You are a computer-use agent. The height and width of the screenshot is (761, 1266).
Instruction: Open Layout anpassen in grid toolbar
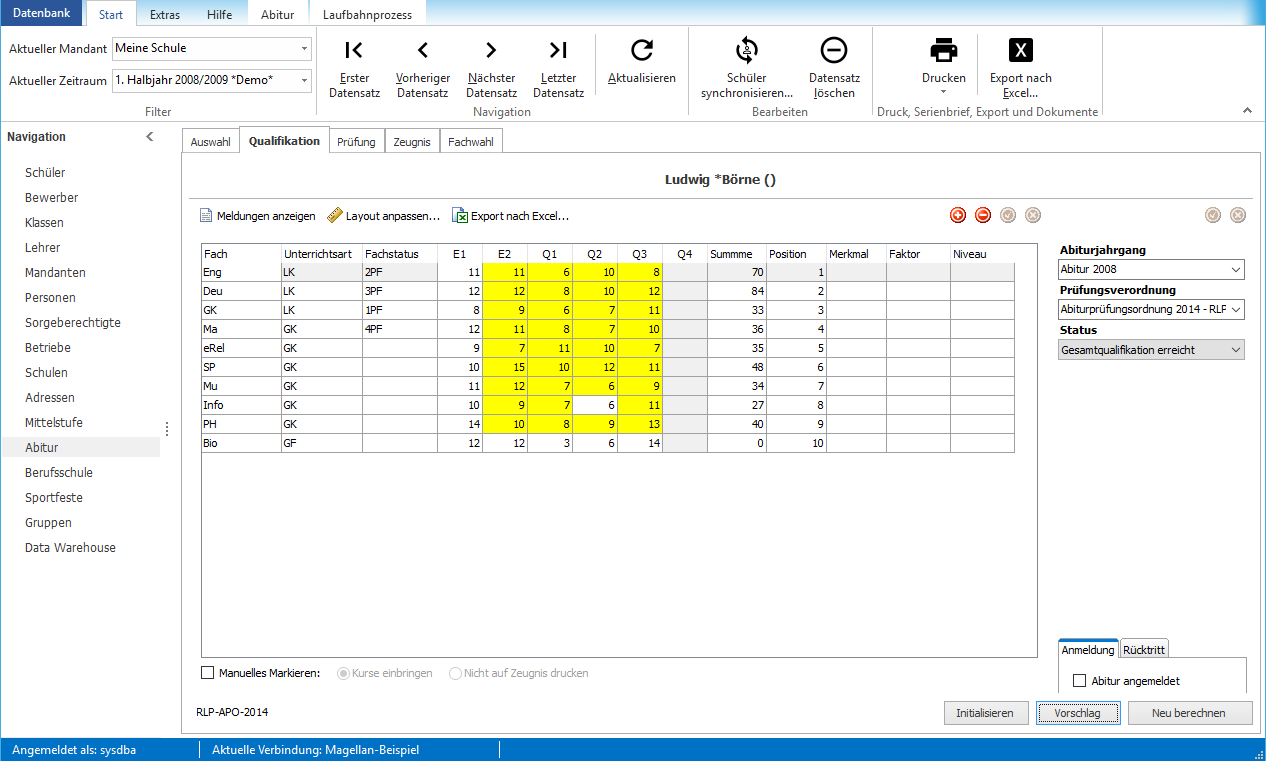point(384,215)
